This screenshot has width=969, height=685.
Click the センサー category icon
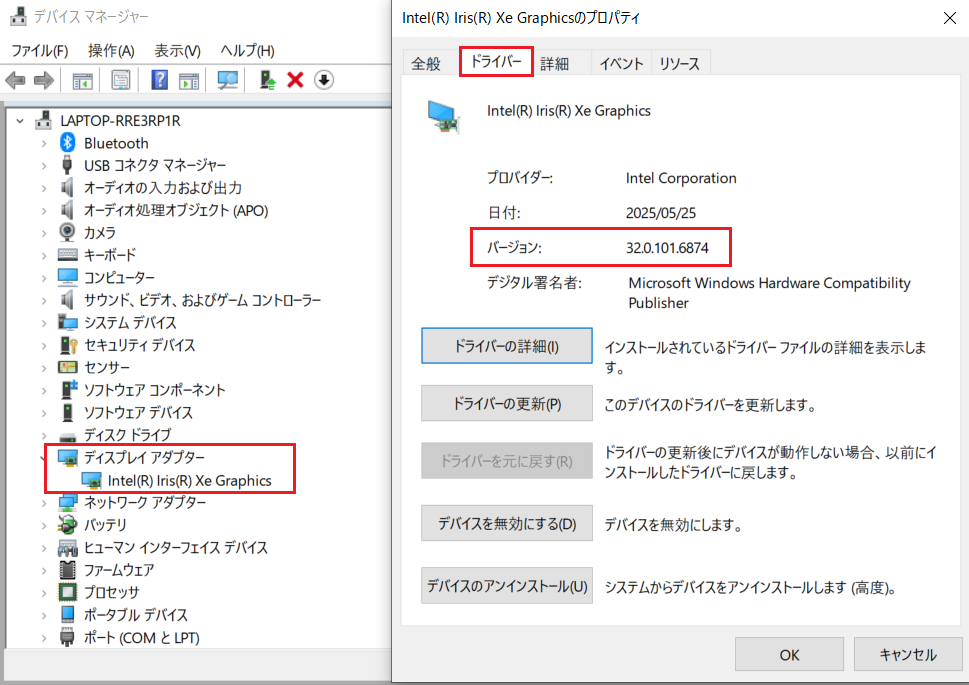pyautogui.click(x=67, y=367)
